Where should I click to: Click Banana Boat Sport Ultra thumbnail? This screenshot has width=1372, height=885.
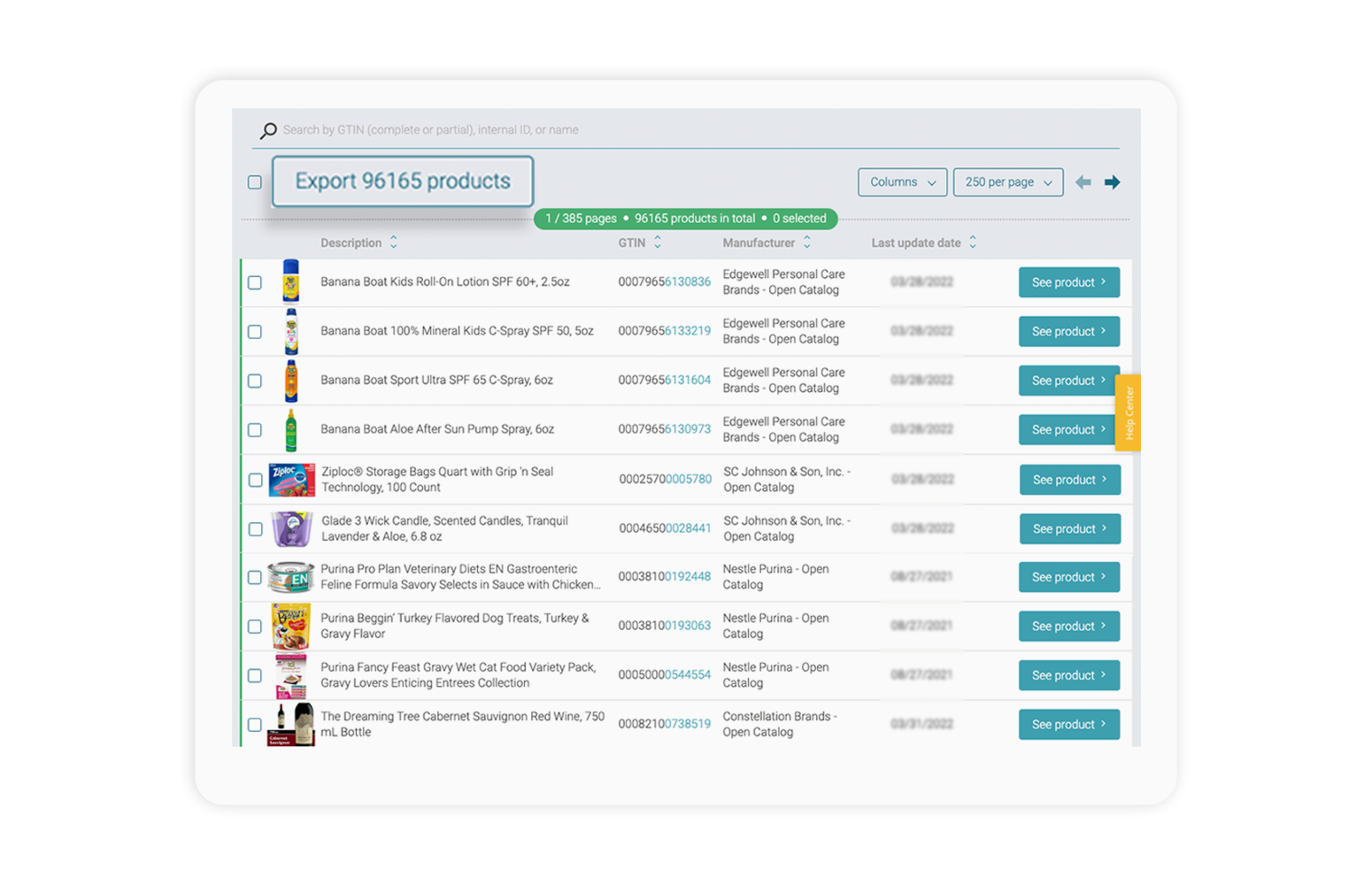[x=290, y=381]
